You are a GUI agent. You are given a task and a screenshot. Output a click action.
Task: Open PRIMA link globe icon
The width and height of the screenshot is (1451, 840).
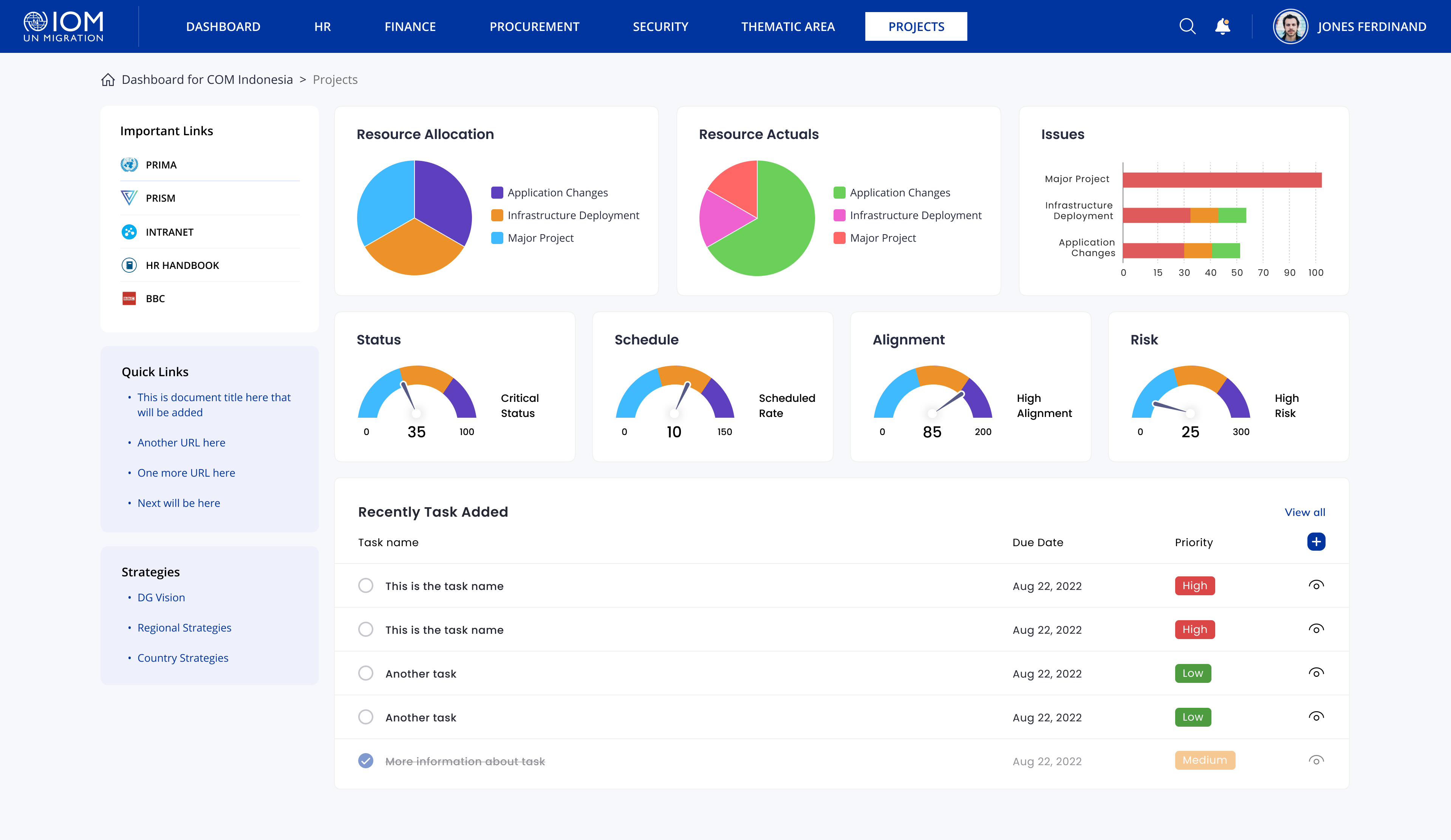click(x=129, y=165)
